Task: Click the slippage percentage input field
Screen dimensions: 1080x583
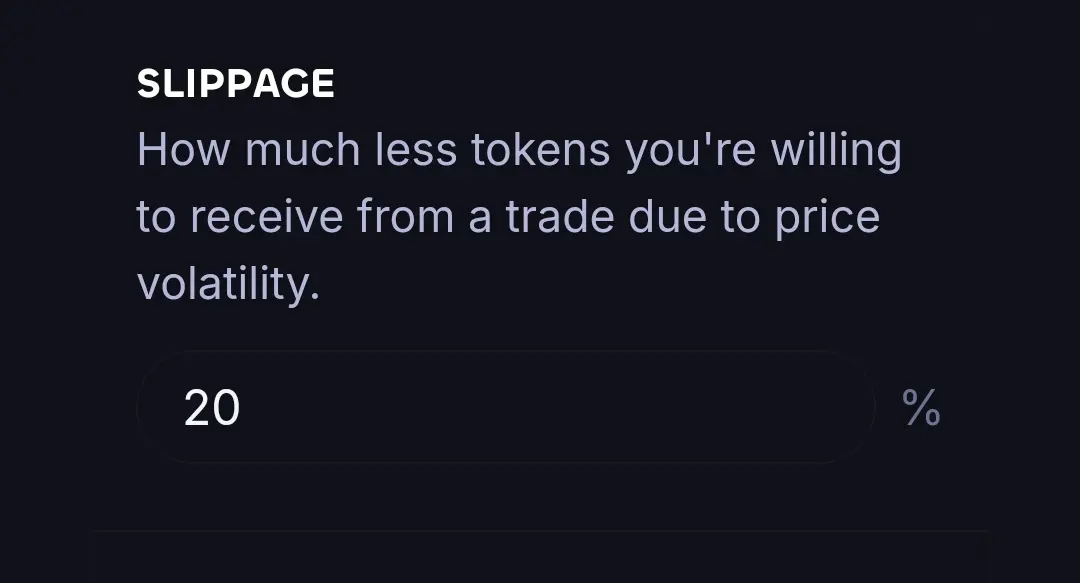Action: [x=506, y=407]
